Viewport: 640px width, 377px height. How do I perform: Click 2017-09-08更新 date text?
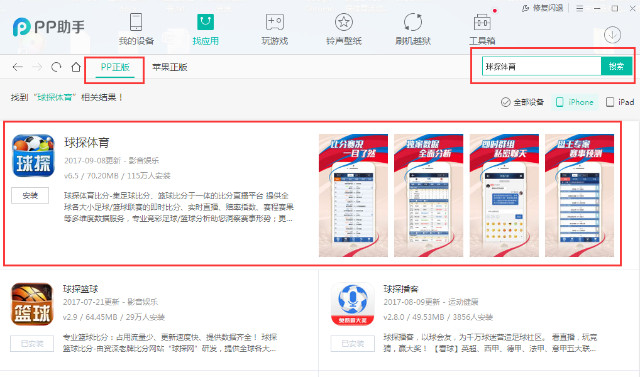point(92,160)
